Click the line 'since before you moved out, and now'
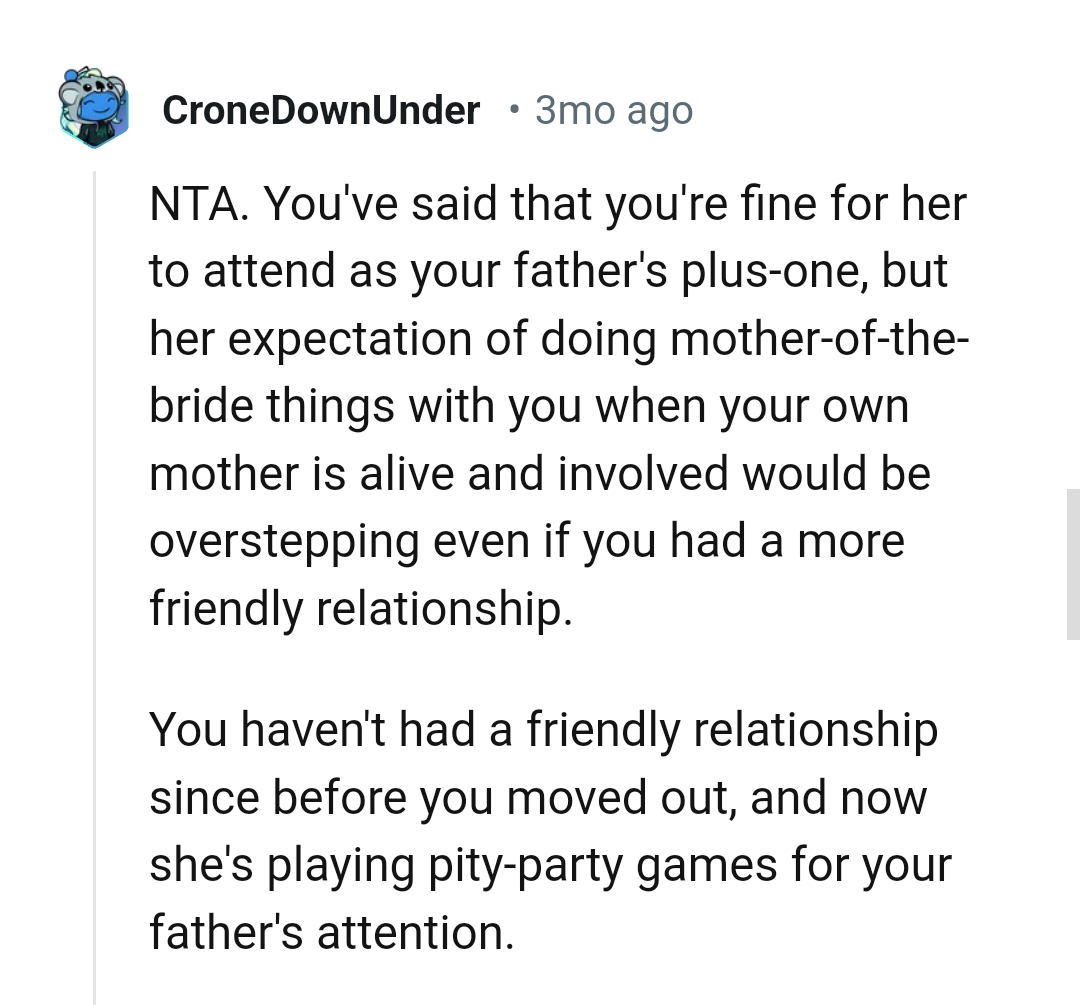This screenshot has height=1005, width=1080. click(538, 798)
